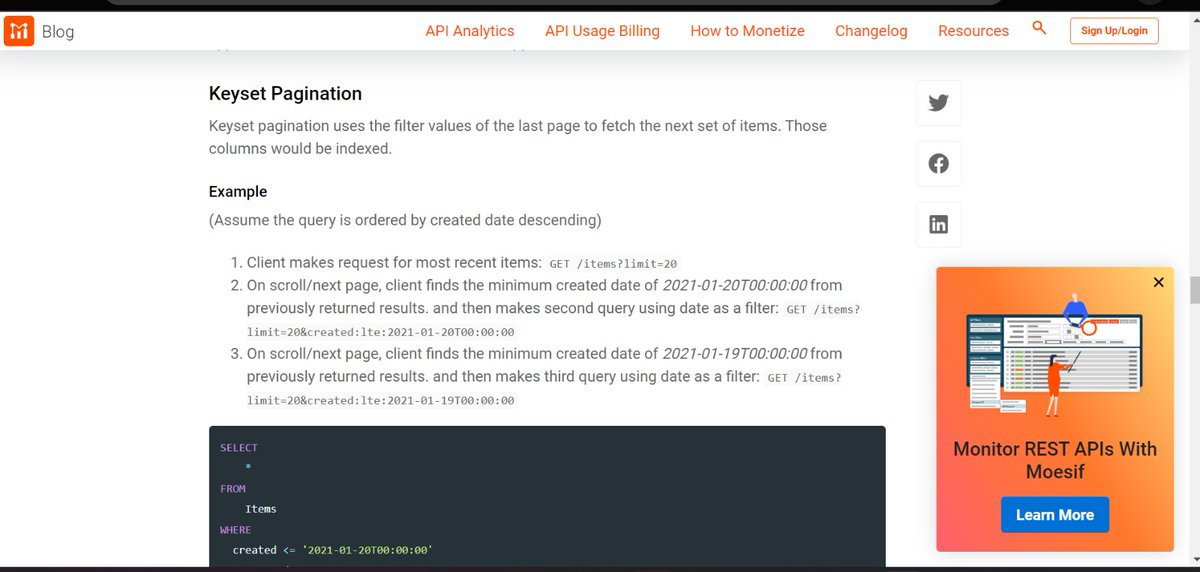Click the Learn More button
The image size is (1200, 572).
(x=1055, y=515)
